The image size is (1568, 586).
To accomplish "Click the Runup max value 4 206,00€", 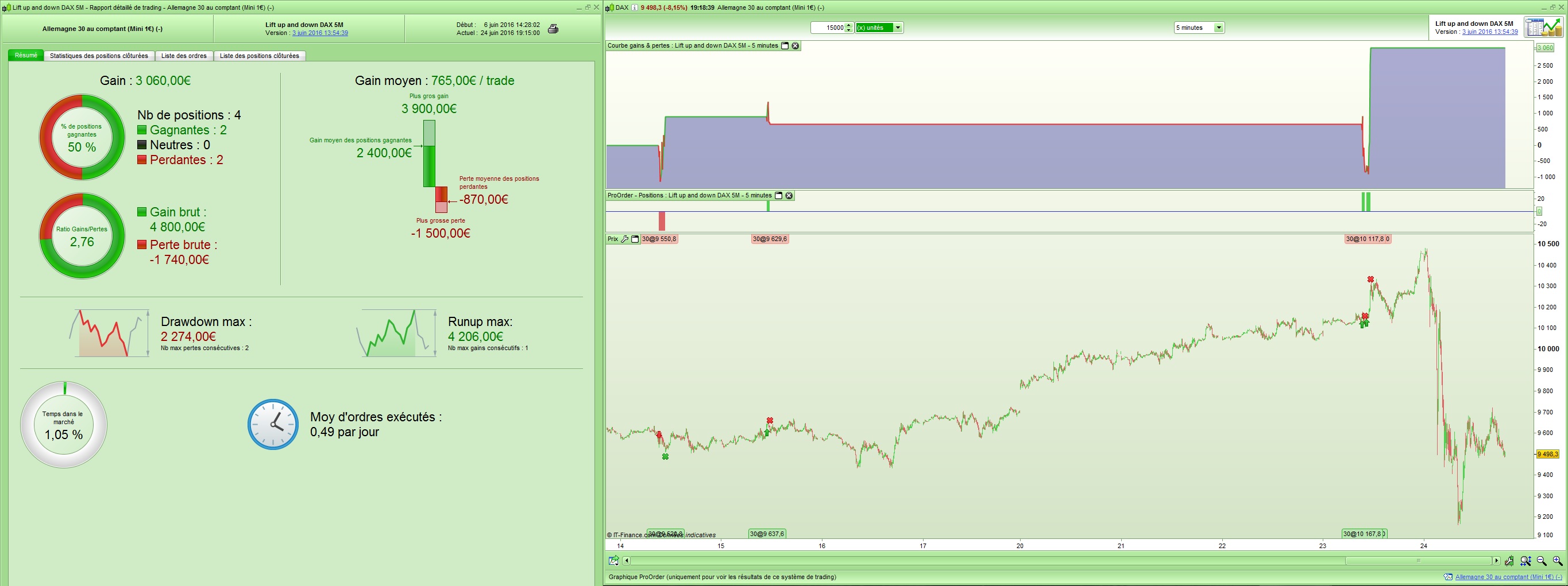I will coord(476,336).
